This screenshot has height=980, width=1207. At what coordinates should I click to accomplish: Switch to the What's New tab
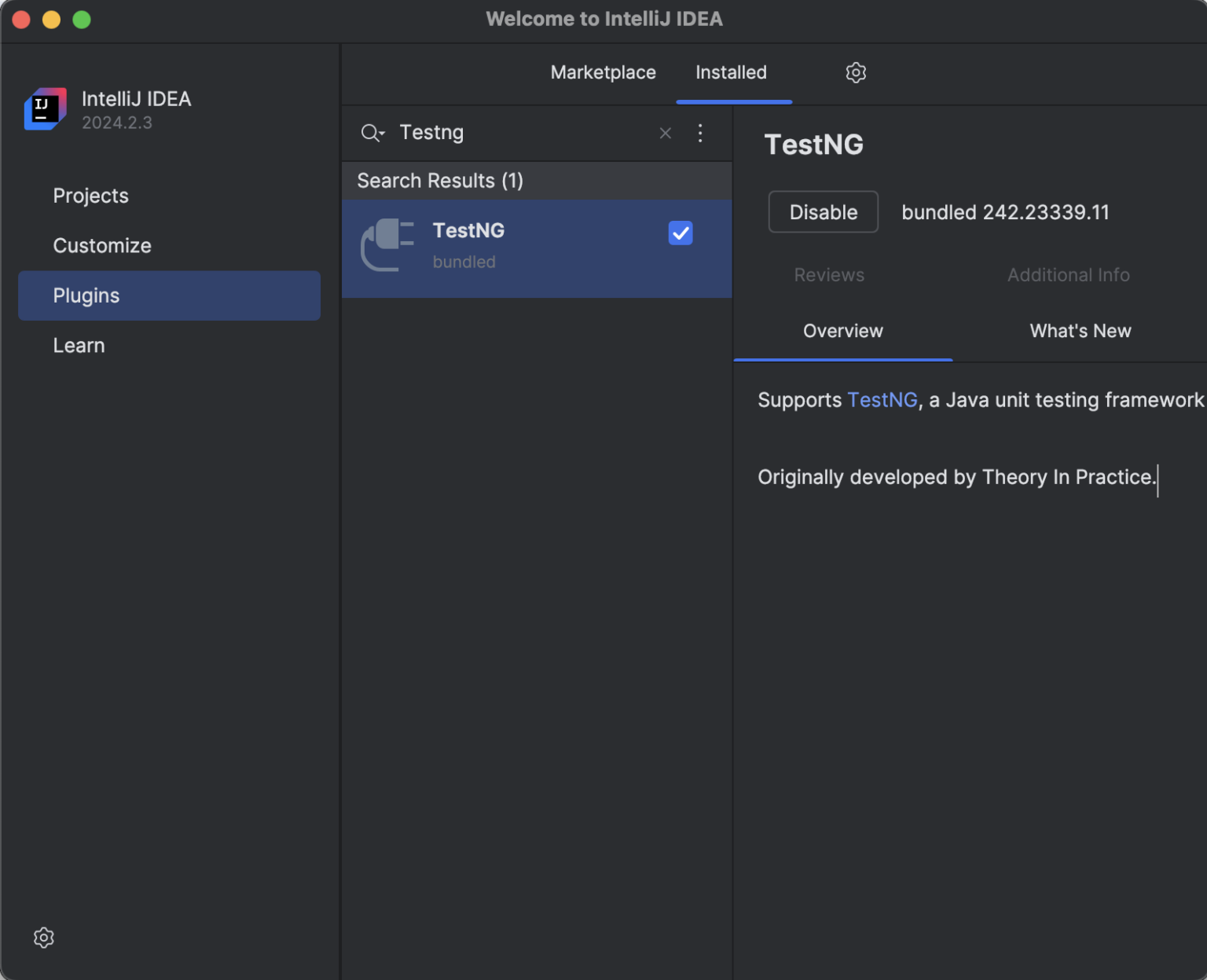[1080, 331]
